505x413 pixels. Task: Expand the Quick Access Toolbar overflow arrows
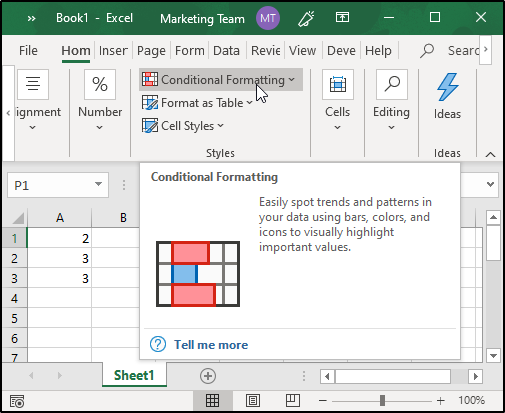(31, 18)
